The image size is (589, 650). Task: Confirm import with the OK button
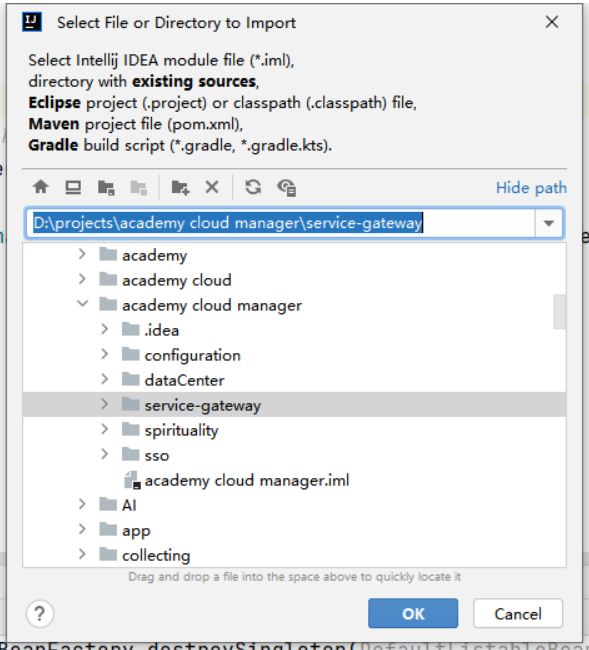tap(413, 613)
